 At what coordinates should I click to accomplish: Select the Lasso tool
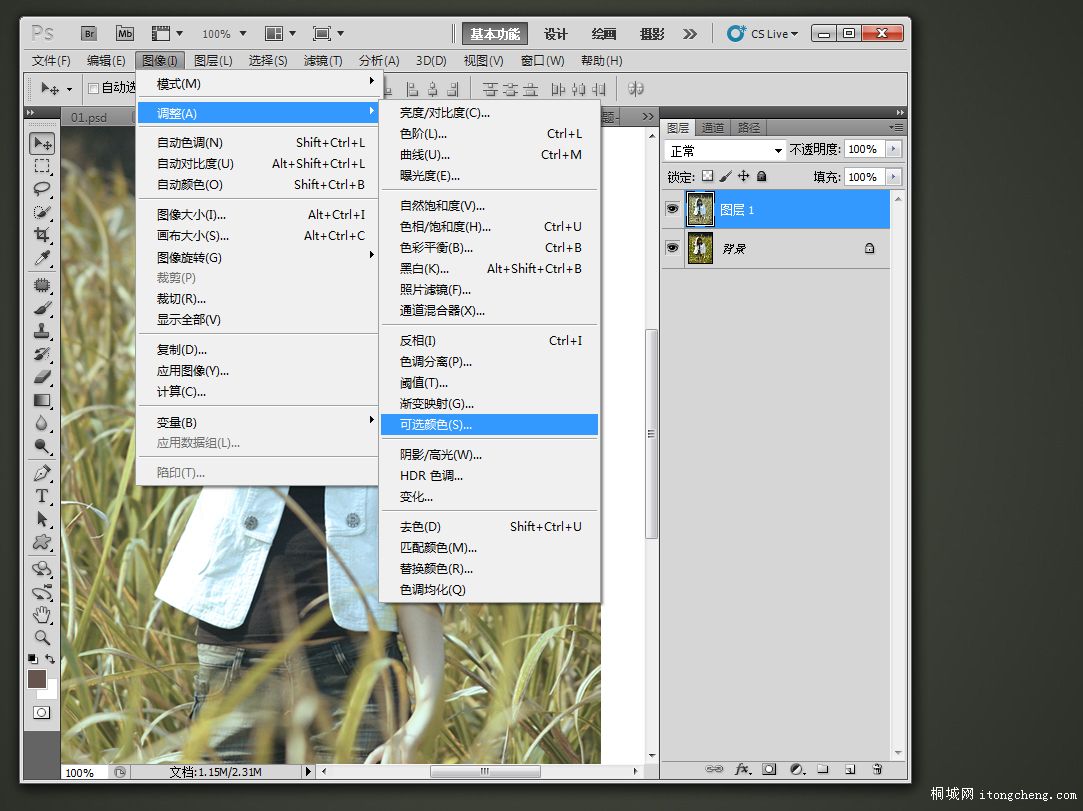pos(42,188)
